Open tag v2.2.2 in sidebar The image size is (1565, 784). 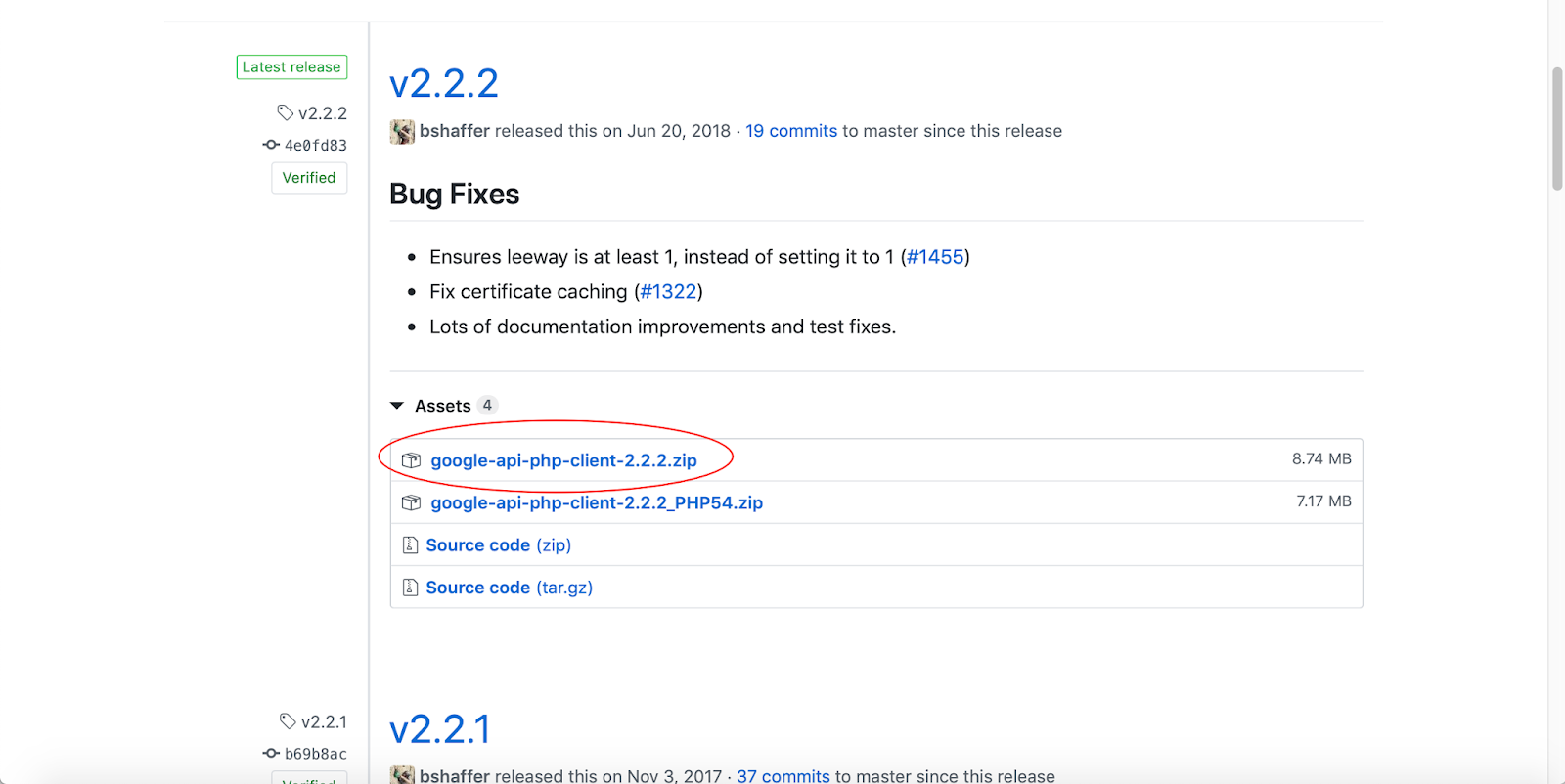(x=323, y=113)
